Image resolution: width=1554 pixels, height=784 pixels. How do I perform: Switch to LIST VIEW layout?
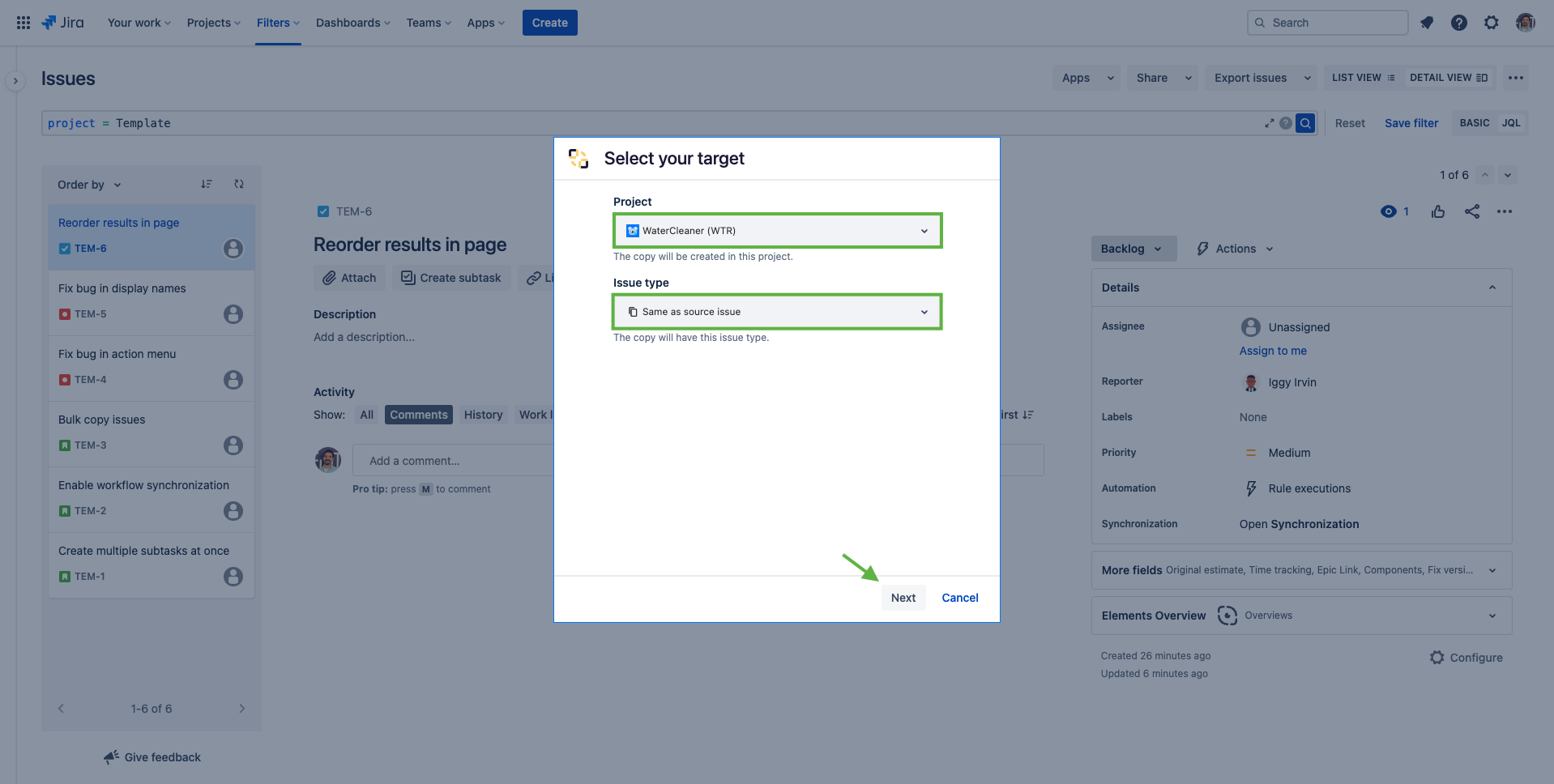(1363, 78)
